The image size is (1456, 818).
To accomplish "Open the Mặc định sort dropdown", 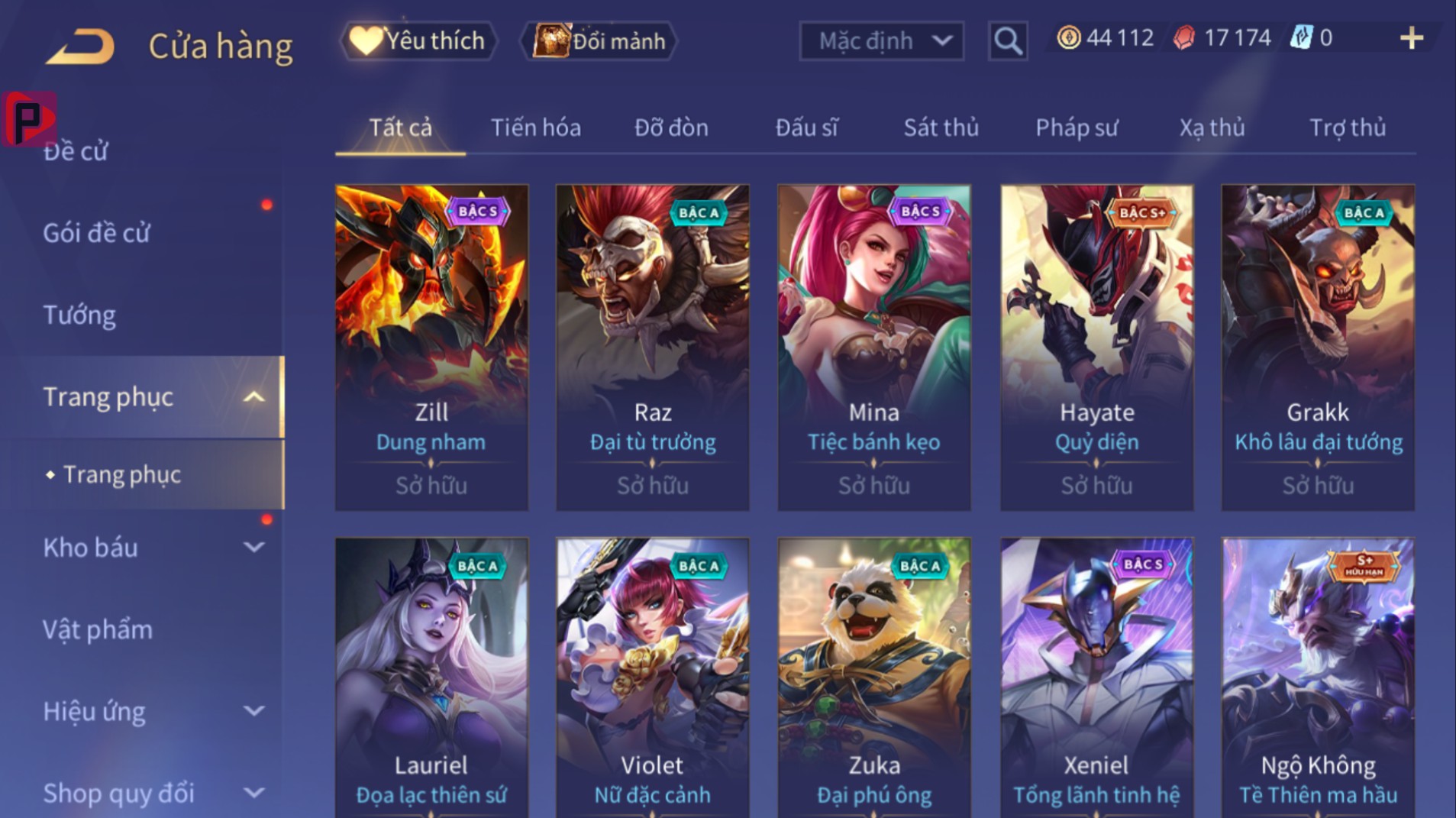I will (882, 40).
